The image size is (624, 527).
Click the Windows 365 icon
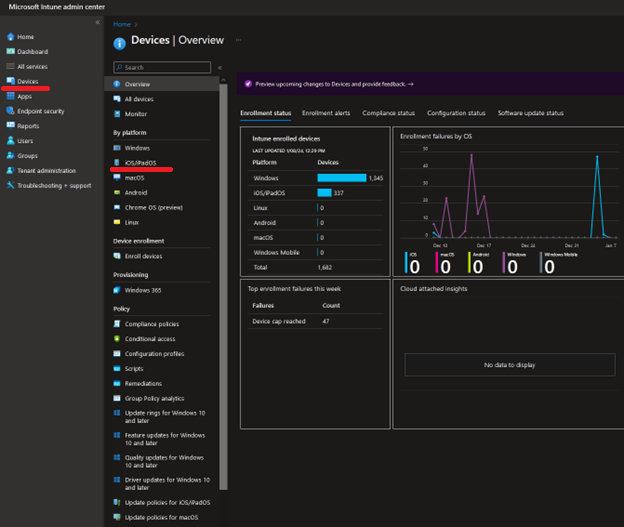[117, 290]
